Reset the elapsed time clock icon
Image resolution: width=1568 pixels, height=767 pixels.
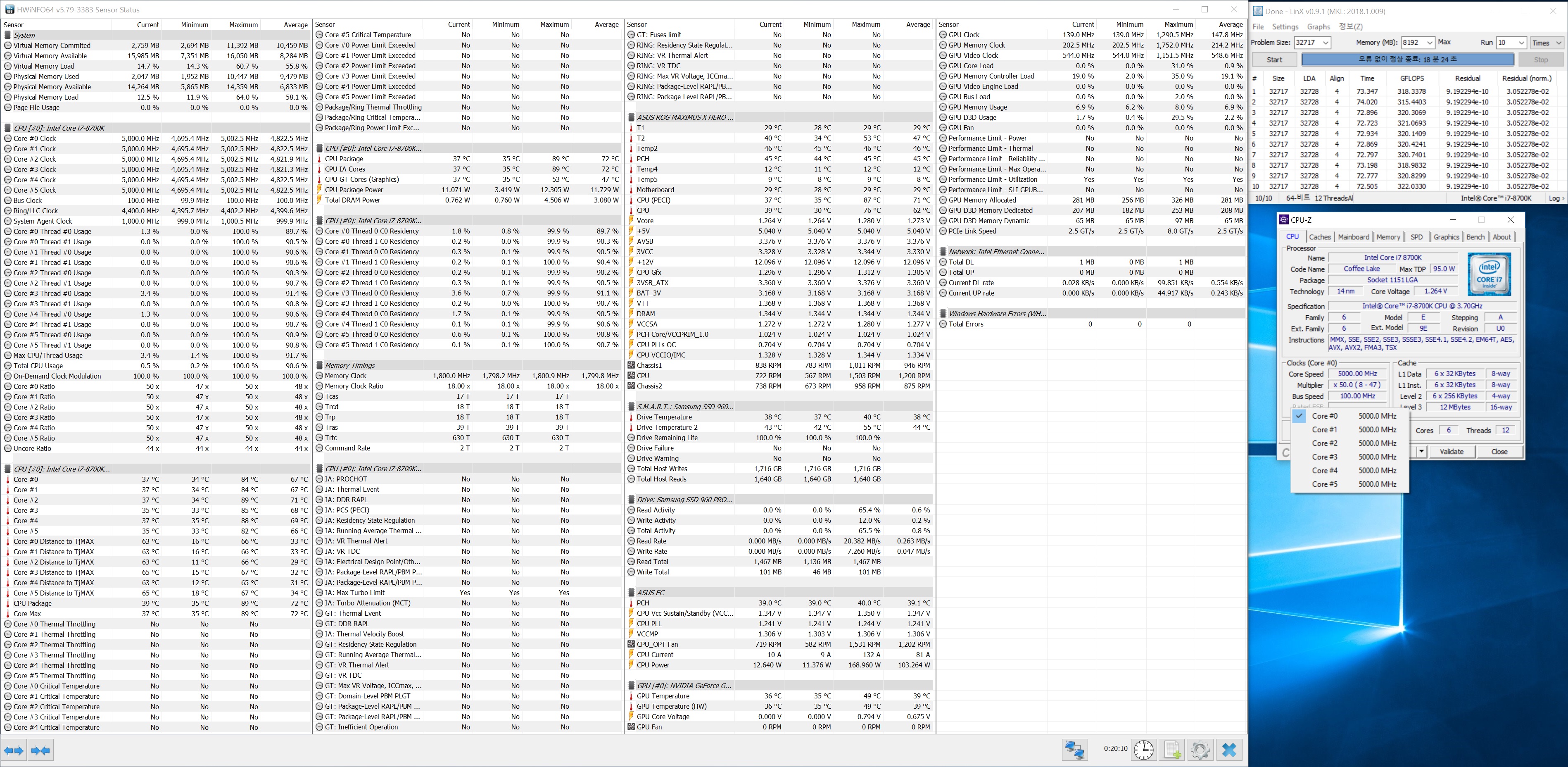(x=1143, y=750)
